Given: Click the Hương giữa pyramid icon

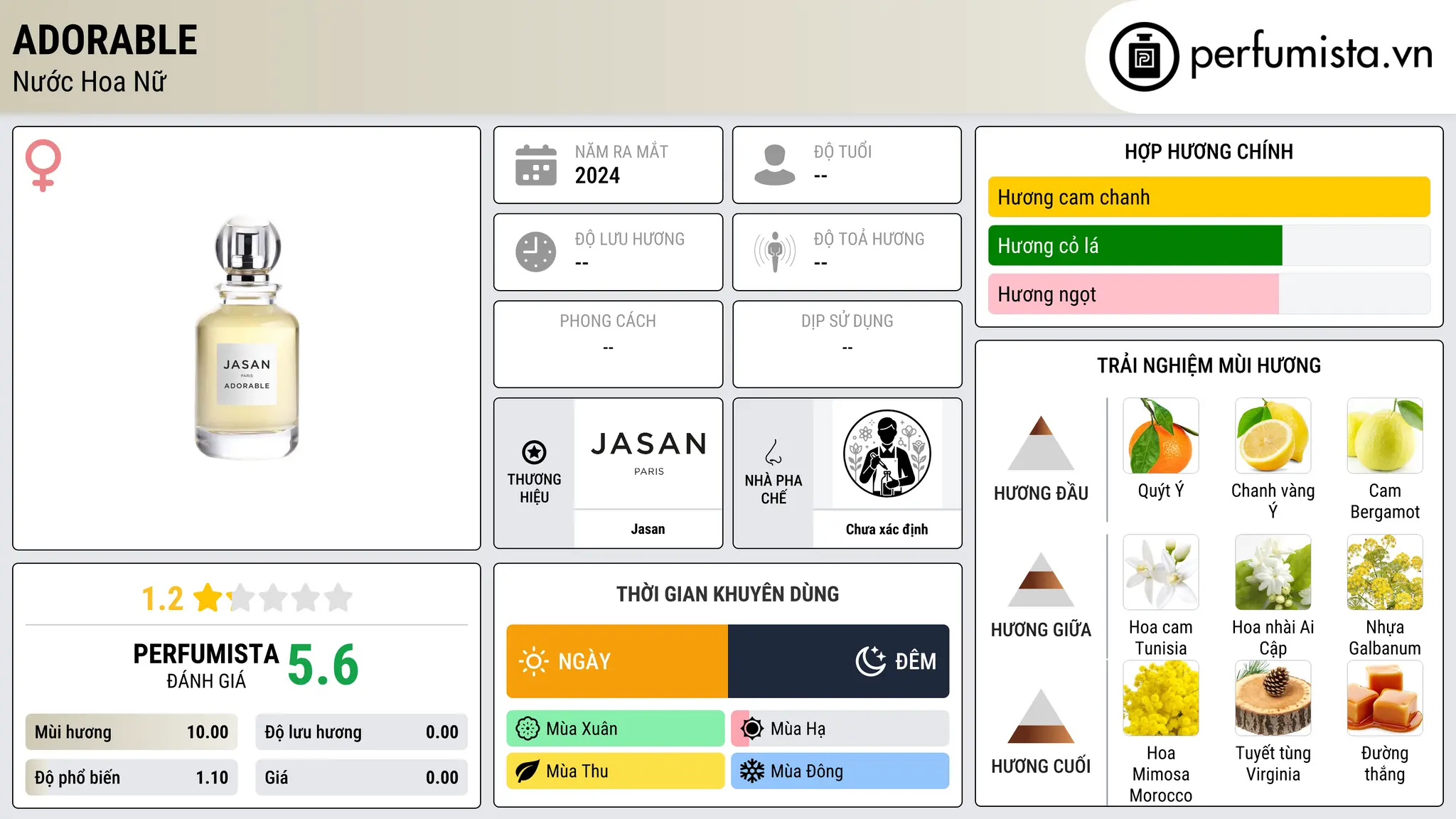Looking at the screenshot, I should point(1041,579).
